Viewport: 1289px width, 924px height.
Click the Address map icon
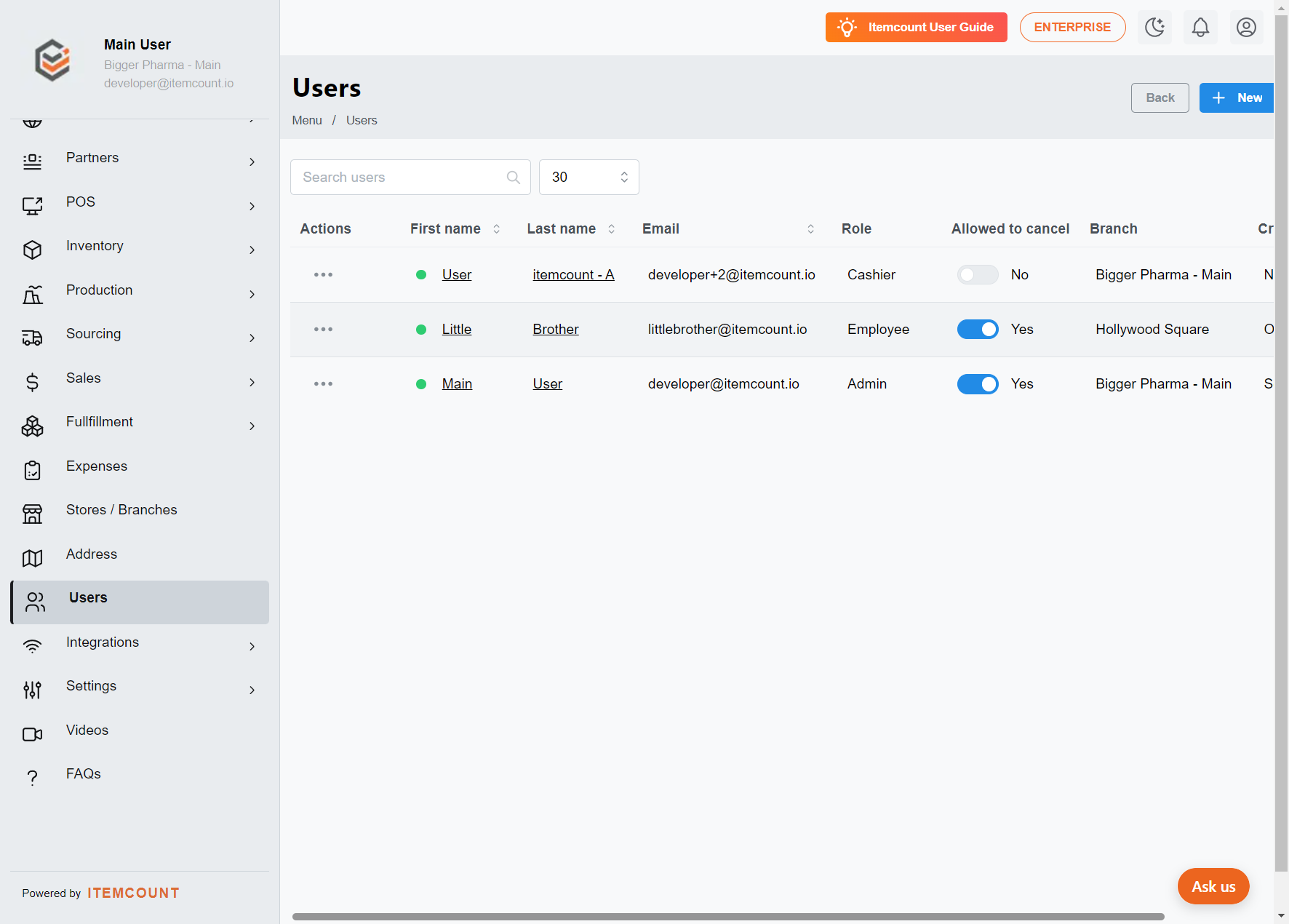33,558
